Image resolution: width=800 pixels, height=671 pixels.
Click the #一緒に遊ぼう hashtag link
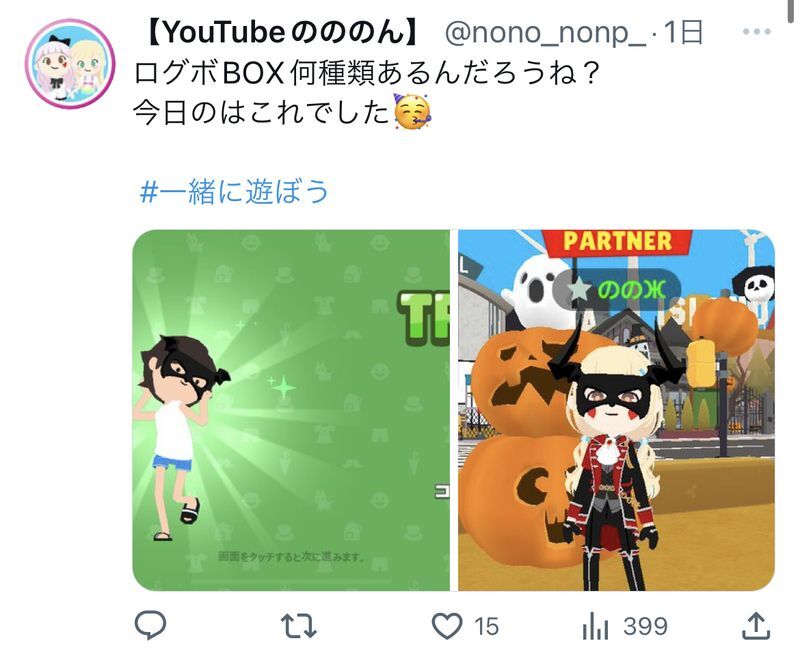click(234, 192)
